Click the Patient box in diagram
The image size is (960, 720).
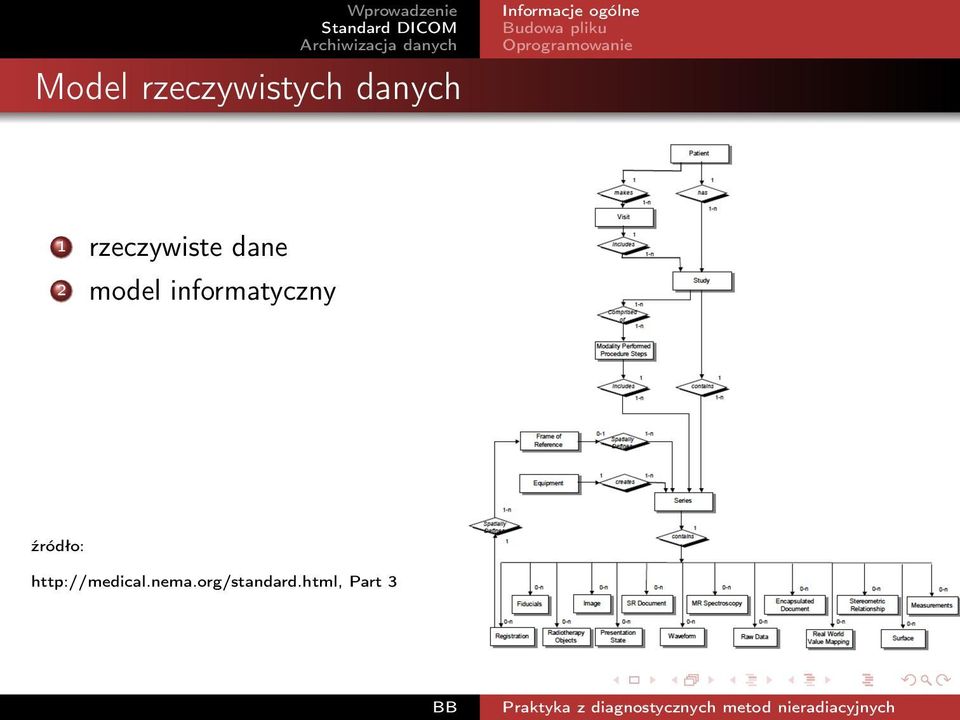(x=699, y=154)
